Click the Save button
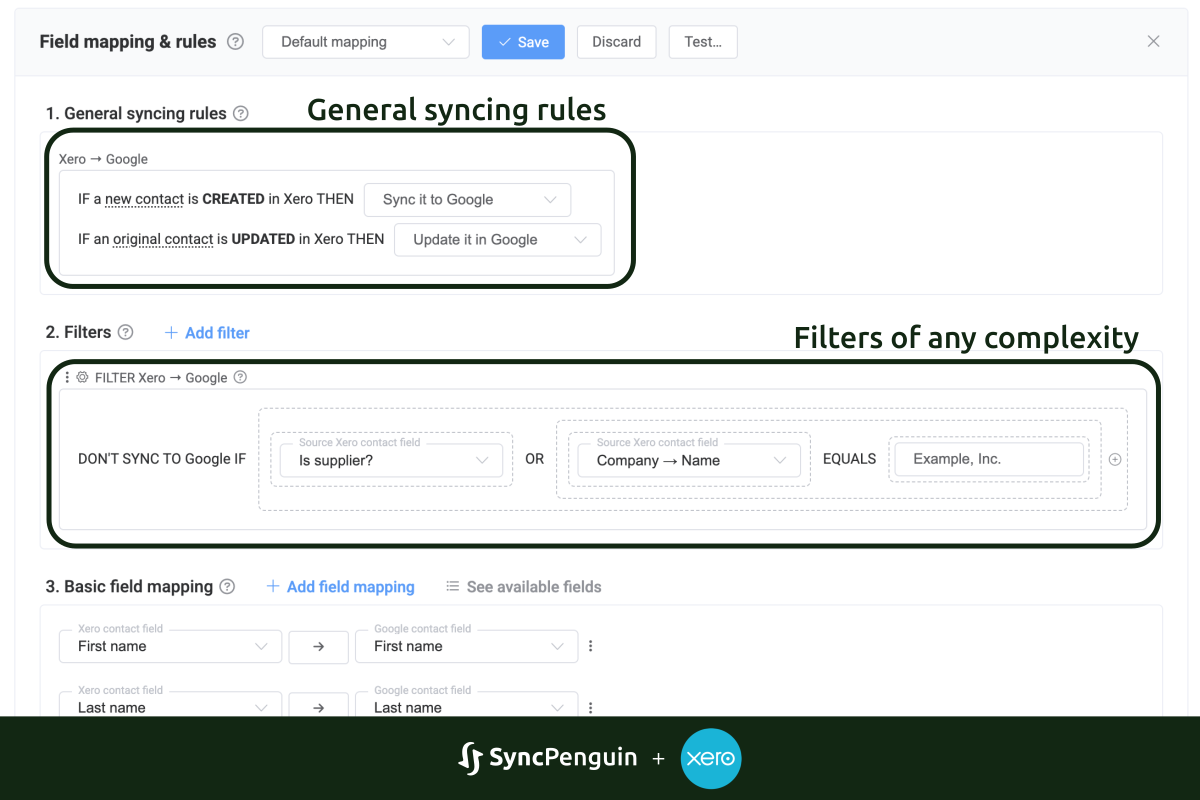This screenshot has height=800, width=1200. [523, 42]
